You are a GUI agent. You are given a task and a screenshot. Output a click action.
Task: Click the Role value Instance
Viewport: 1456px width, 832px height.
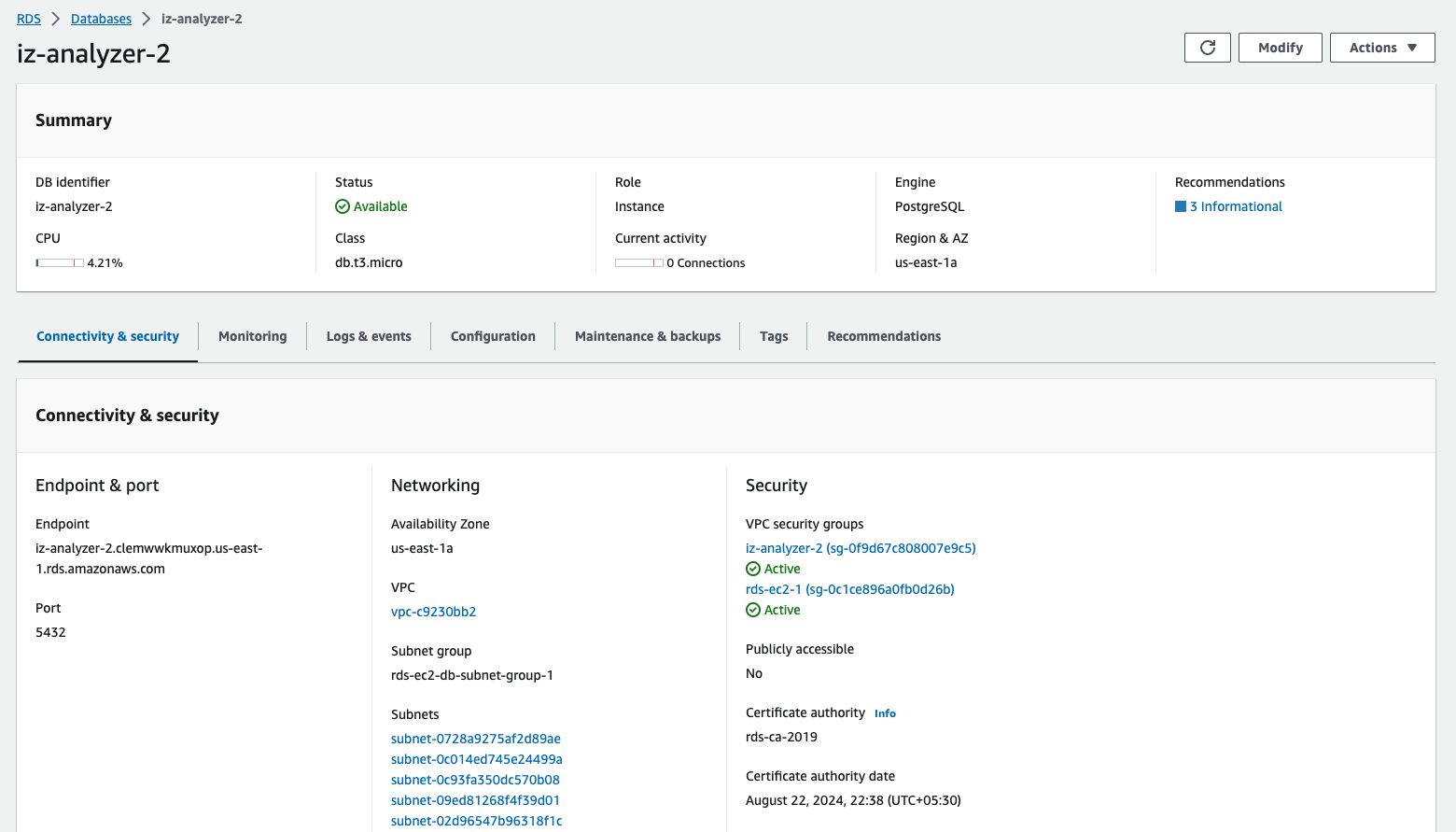[639, 206]
